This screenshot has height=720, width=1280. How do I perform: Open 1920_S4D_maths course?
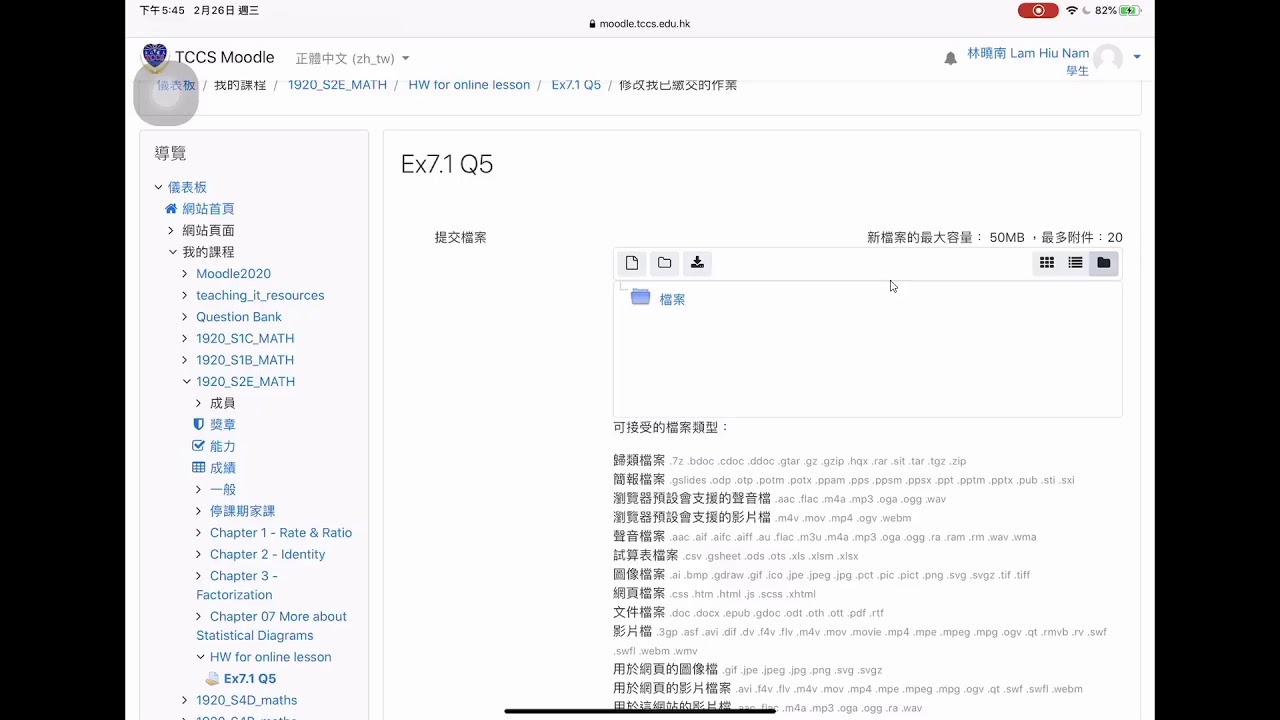[246, 700]
